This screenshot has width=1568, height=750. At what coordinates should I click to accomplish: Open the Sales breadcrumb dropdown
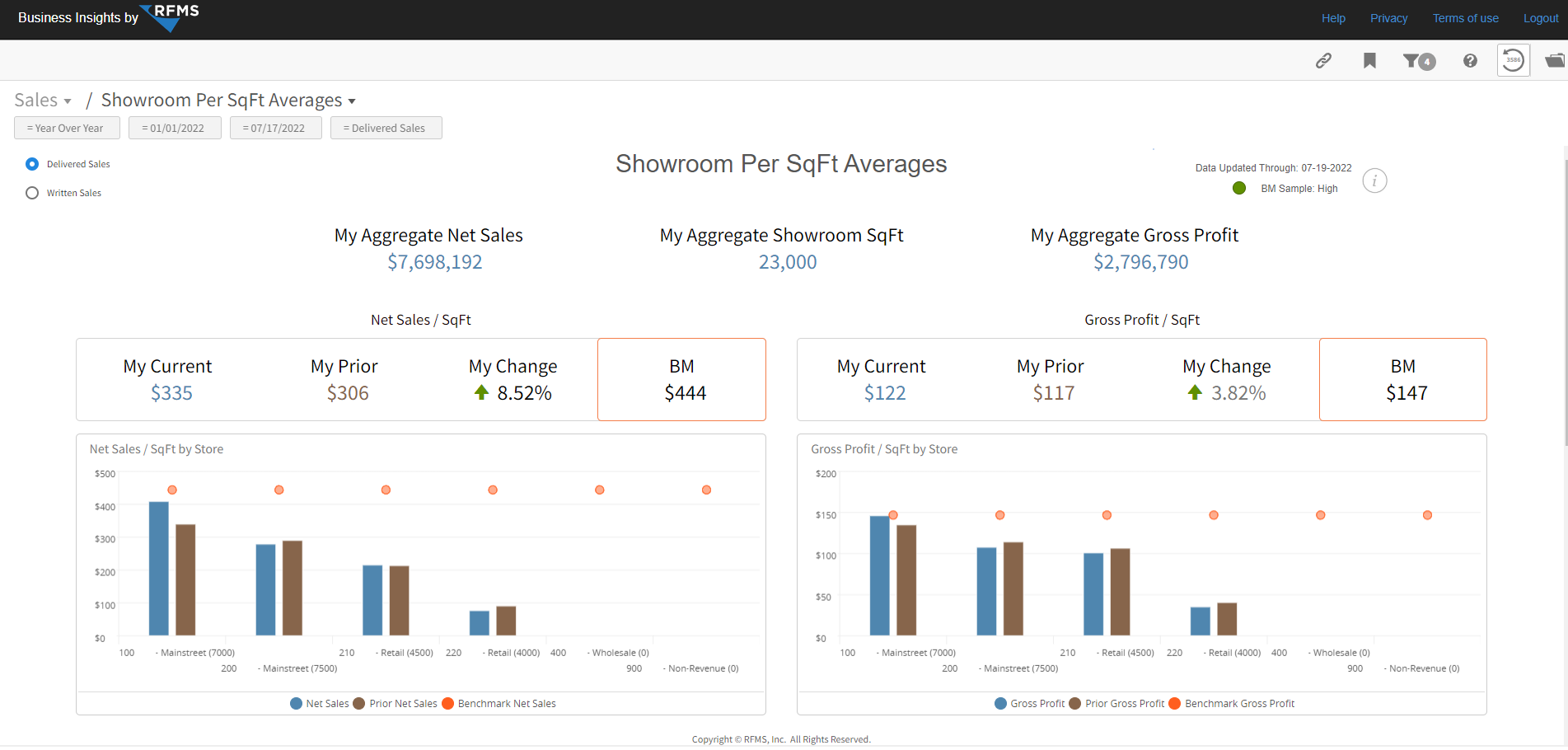[x=43, y=101]
